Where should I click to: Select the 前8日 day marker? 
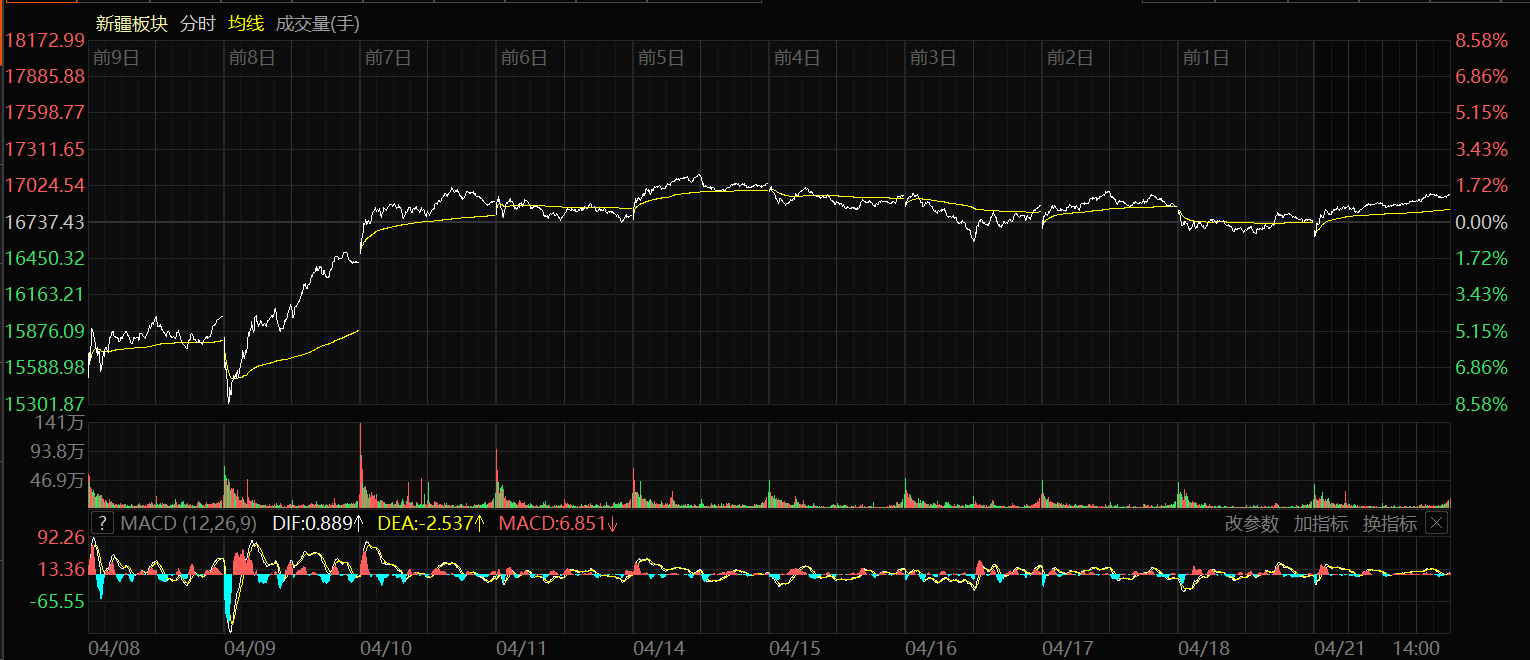[x=252, y=58]
